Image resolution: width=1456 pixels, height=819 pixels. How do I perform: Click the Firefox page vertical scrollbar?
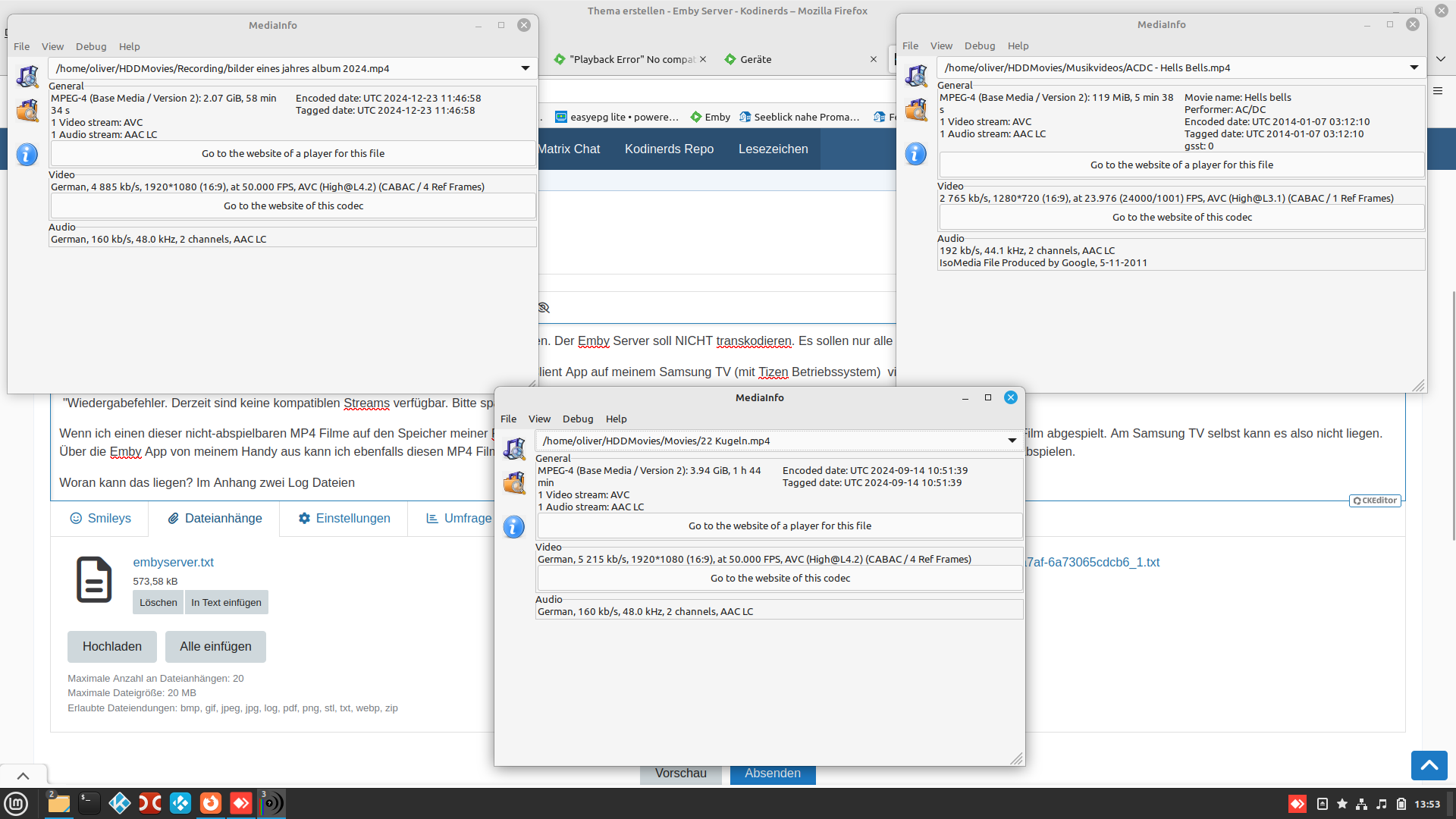[1453, 416]
